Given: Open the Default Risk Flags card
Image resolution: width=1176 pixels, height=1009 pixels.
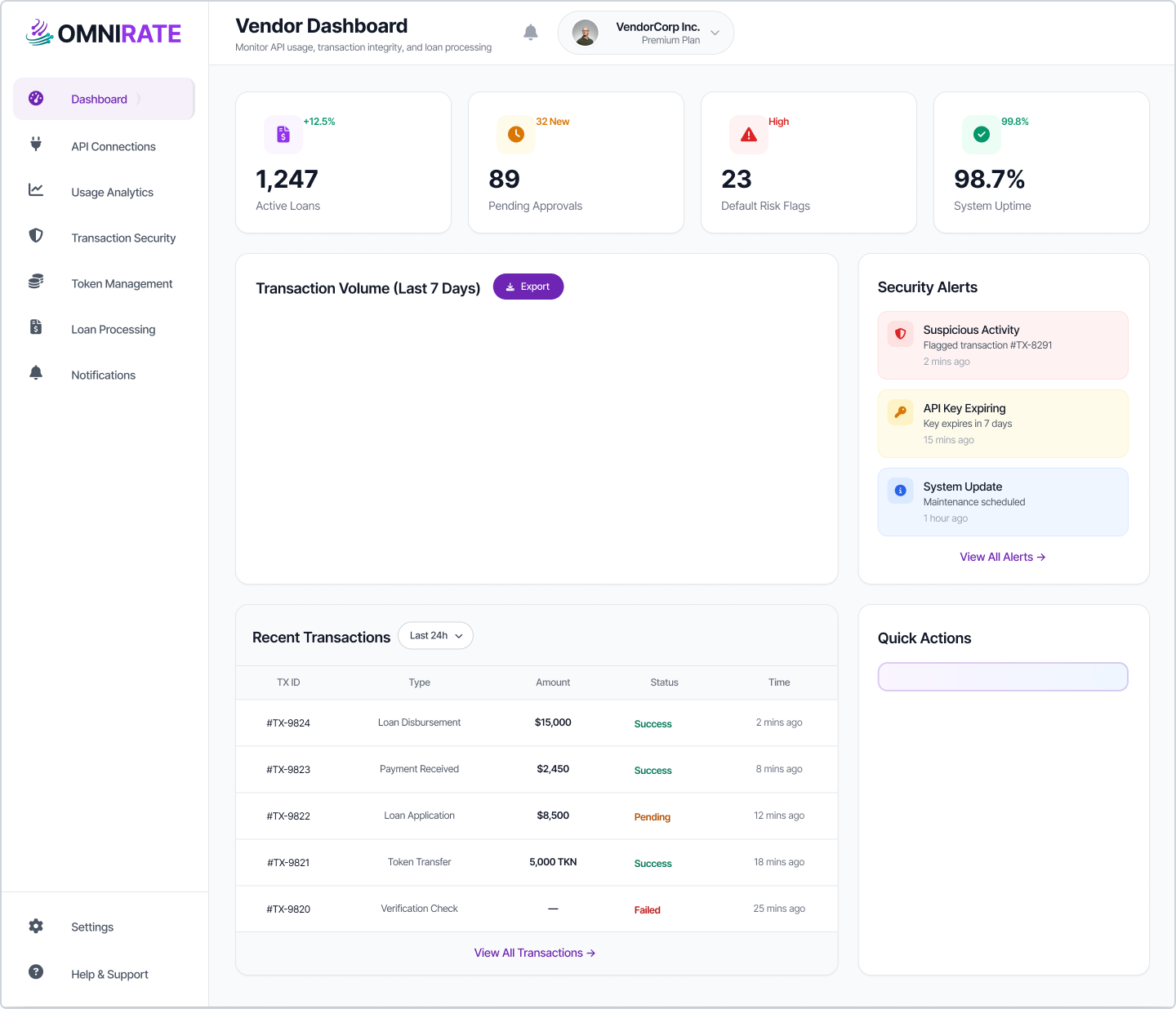Looking at the screenshot, I should [808, 162].
